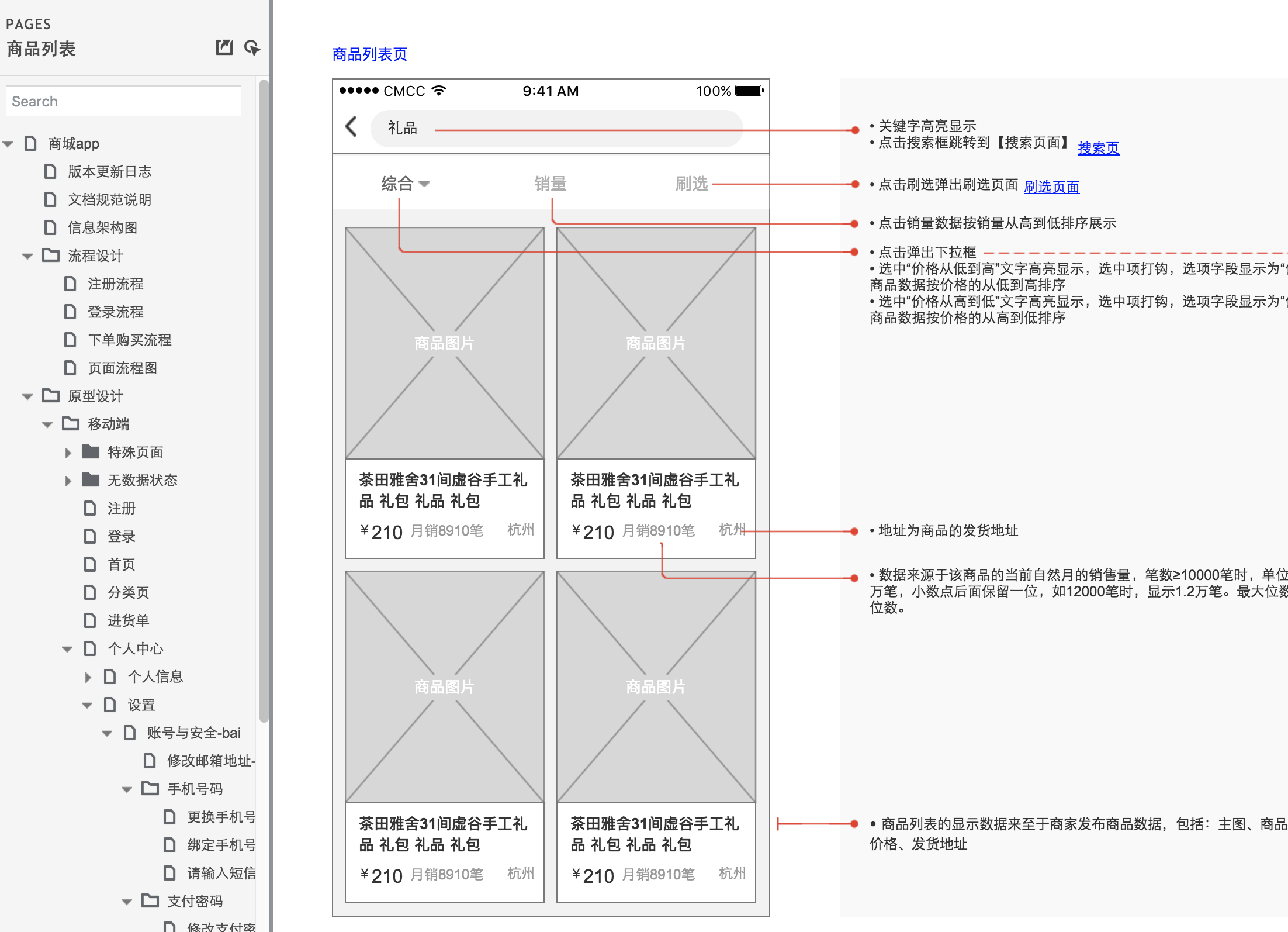This screenshot has width=1288, height=932.
Task: Open the 请输入短信 page
Action: pos(221,873)
